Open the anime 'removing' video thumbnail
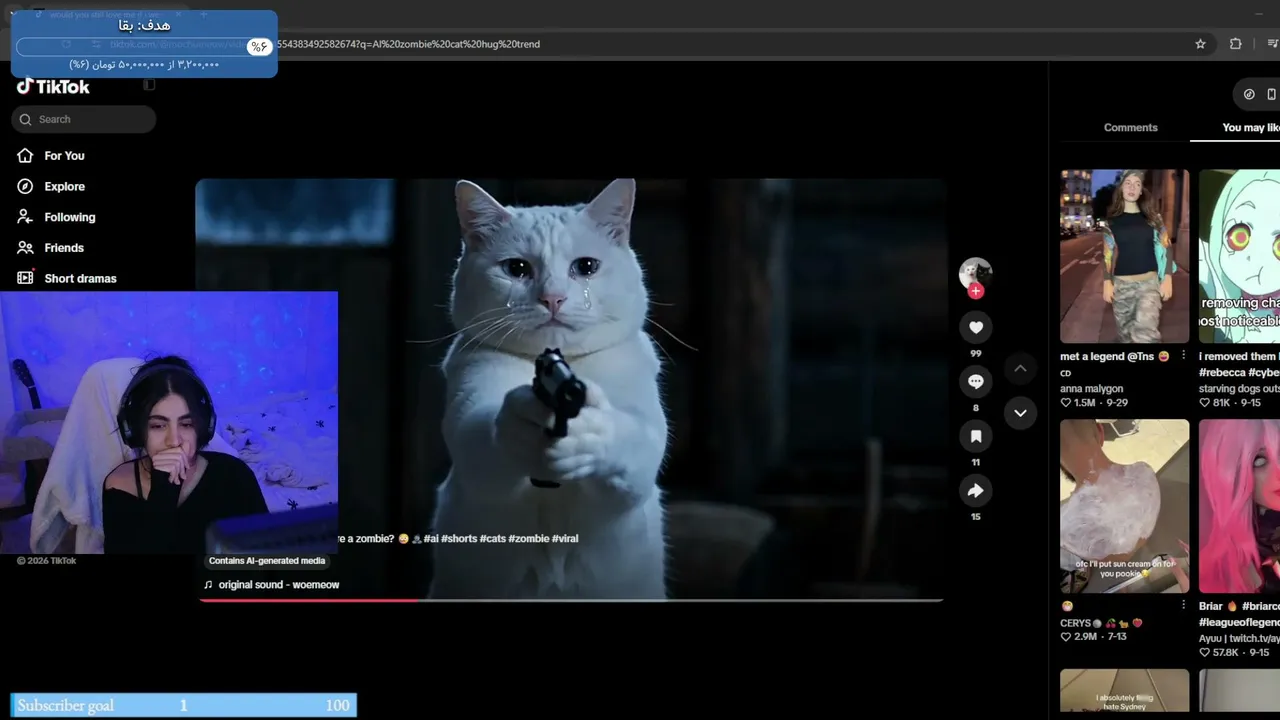 point(1239,256)
